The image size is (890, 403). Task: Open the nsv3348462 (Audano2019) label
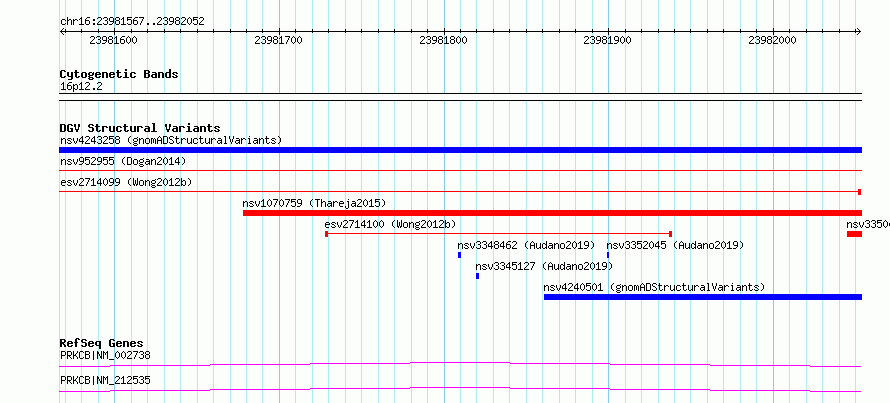526,245
